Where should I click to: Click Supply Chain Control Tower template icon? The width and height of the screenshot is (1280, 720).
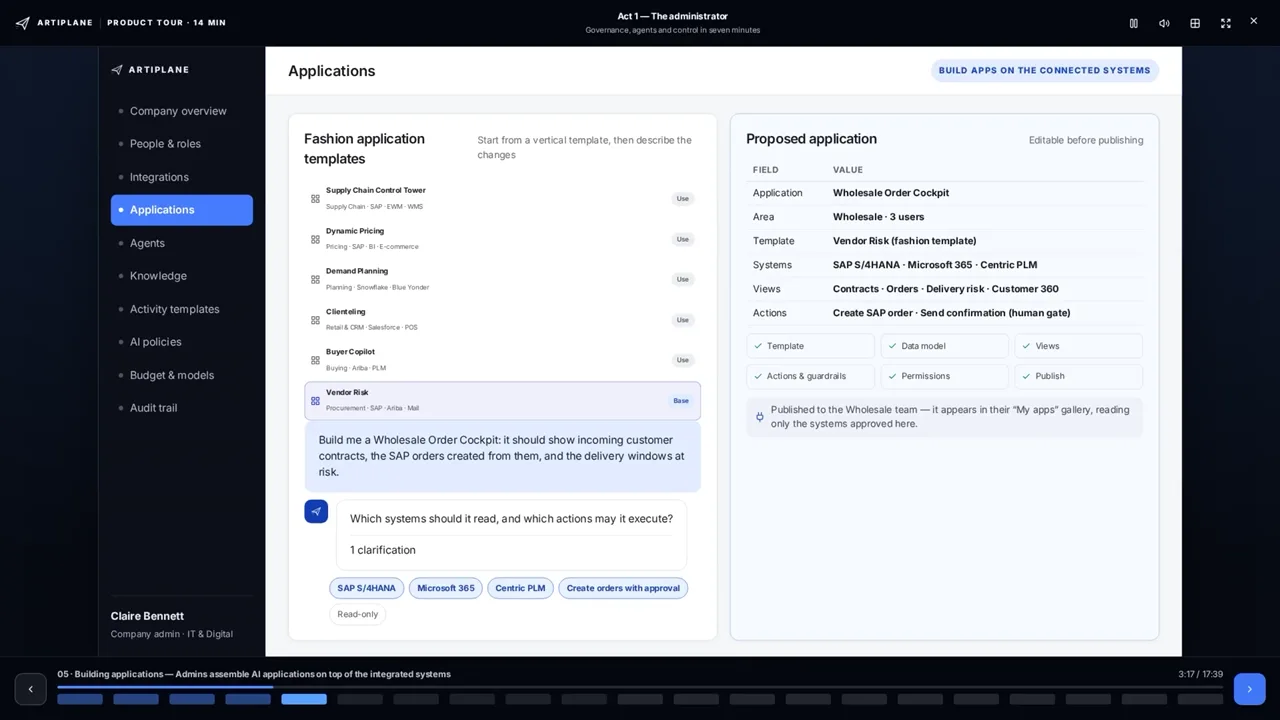tap(315, 199)
